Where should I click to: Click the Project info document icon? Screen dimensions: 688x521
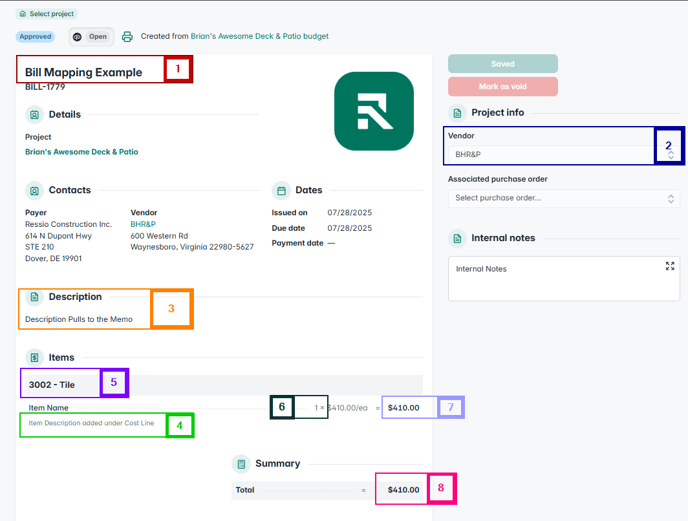(457, 113)
